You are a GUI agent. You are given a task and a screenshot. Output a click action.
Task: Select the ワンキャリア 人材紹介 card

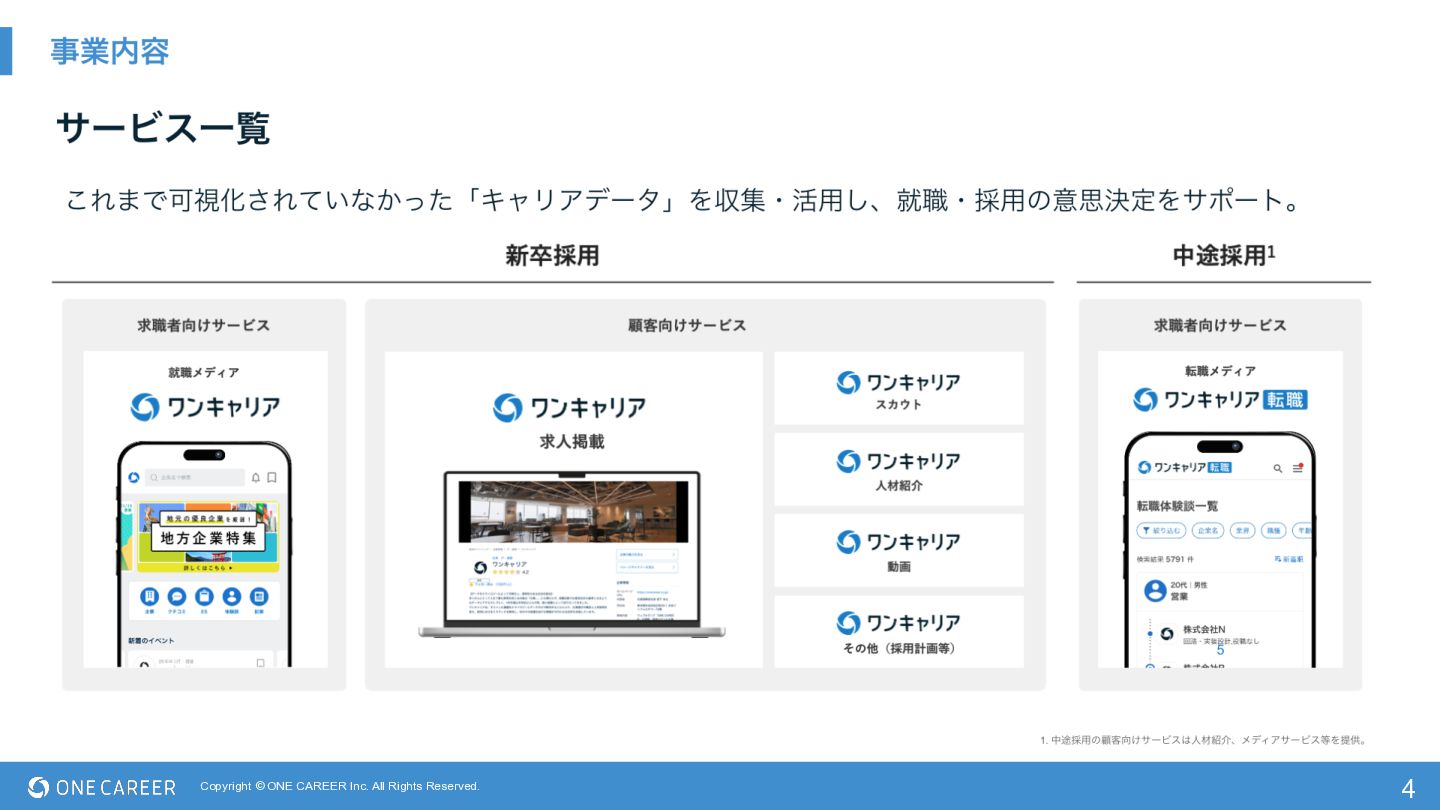899,469
